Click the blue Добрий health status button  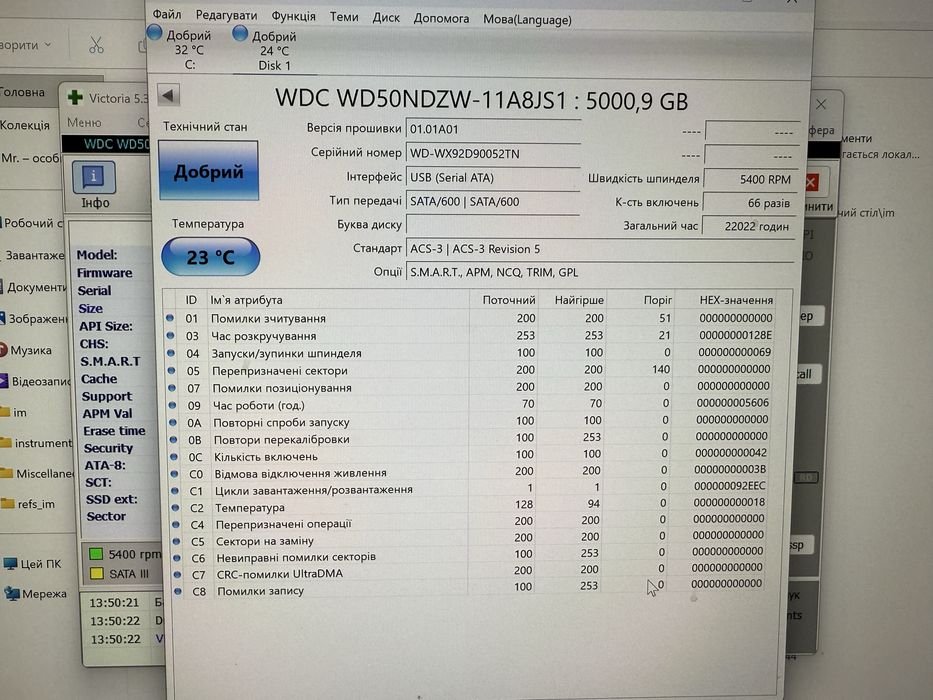(208, 171)
